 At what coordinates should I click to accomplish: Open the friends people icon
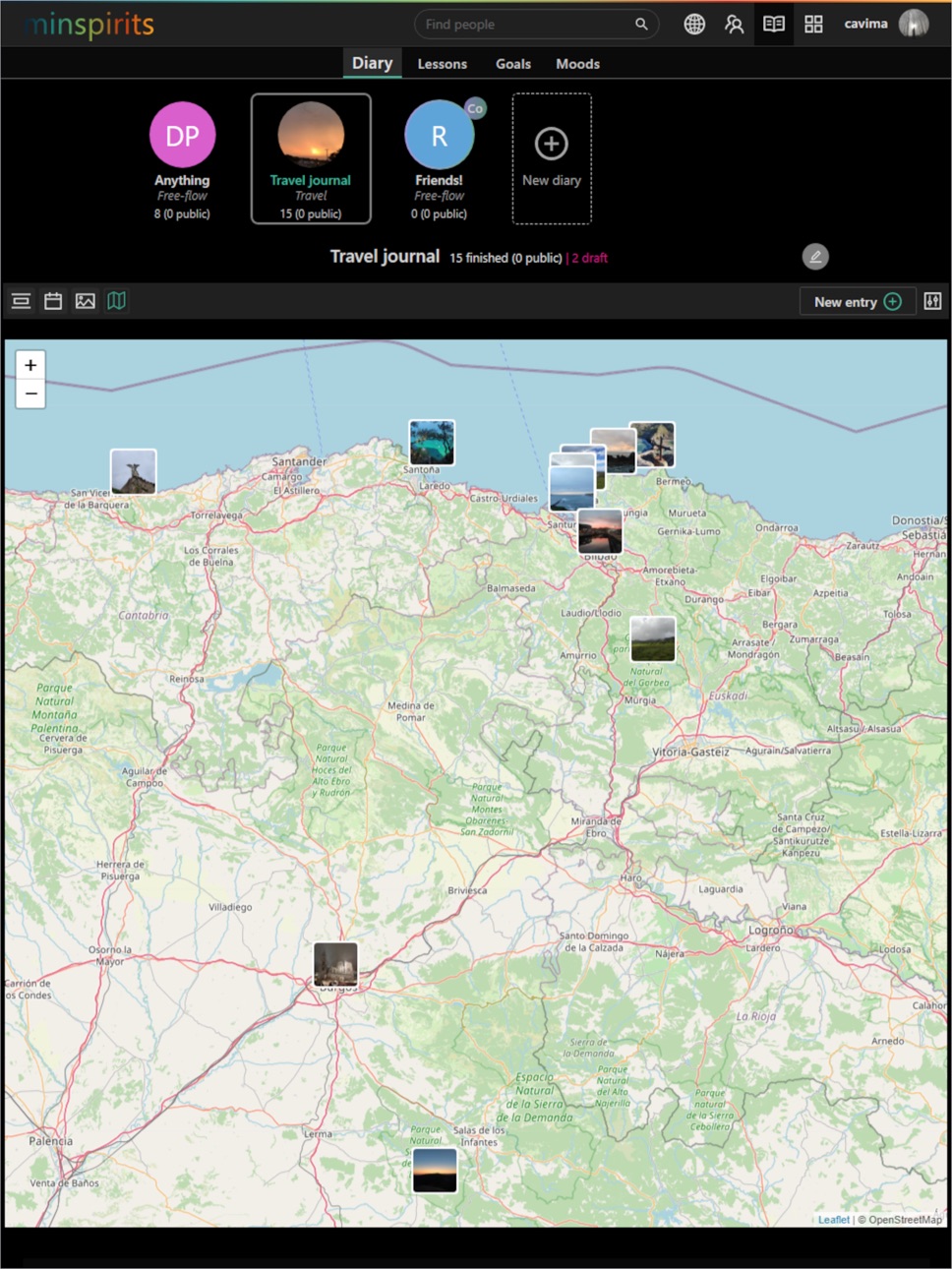[734, 25]
